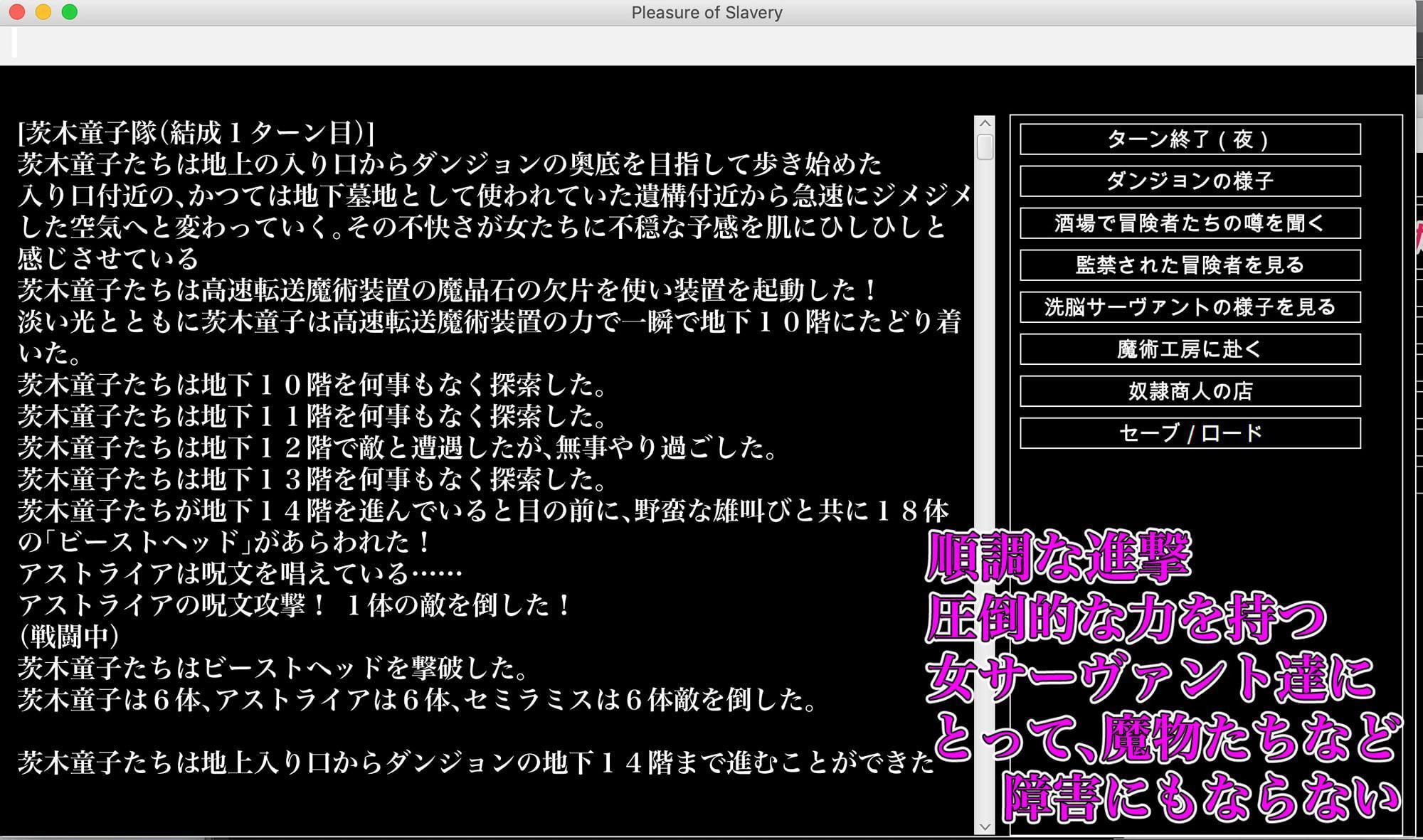Click the log scrollbar down arrow
The image size is (1423, 840).
pyautogui.click(x=985, y=826)
